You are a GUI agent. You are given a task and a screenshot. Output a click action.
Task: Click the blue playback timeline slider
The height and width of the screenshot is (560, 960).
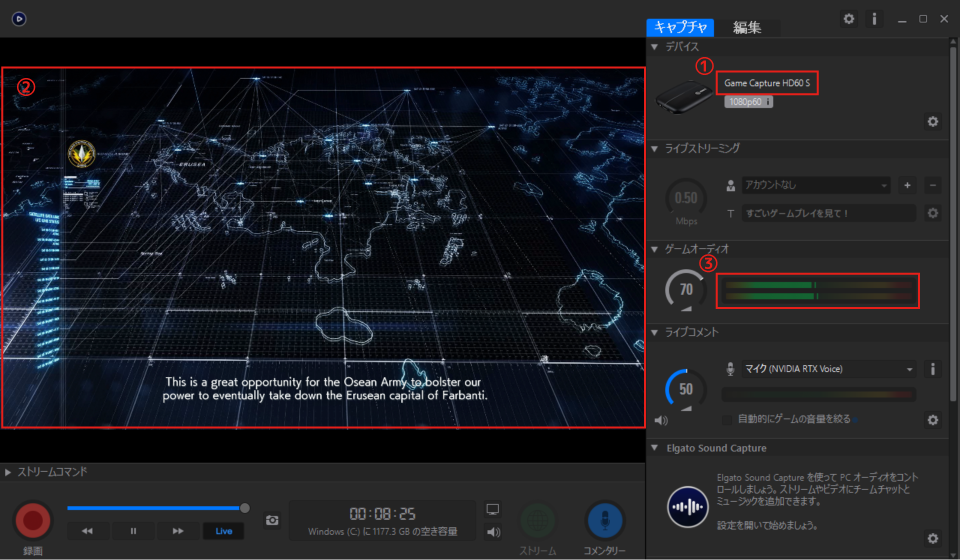click(x=157, y=508)
